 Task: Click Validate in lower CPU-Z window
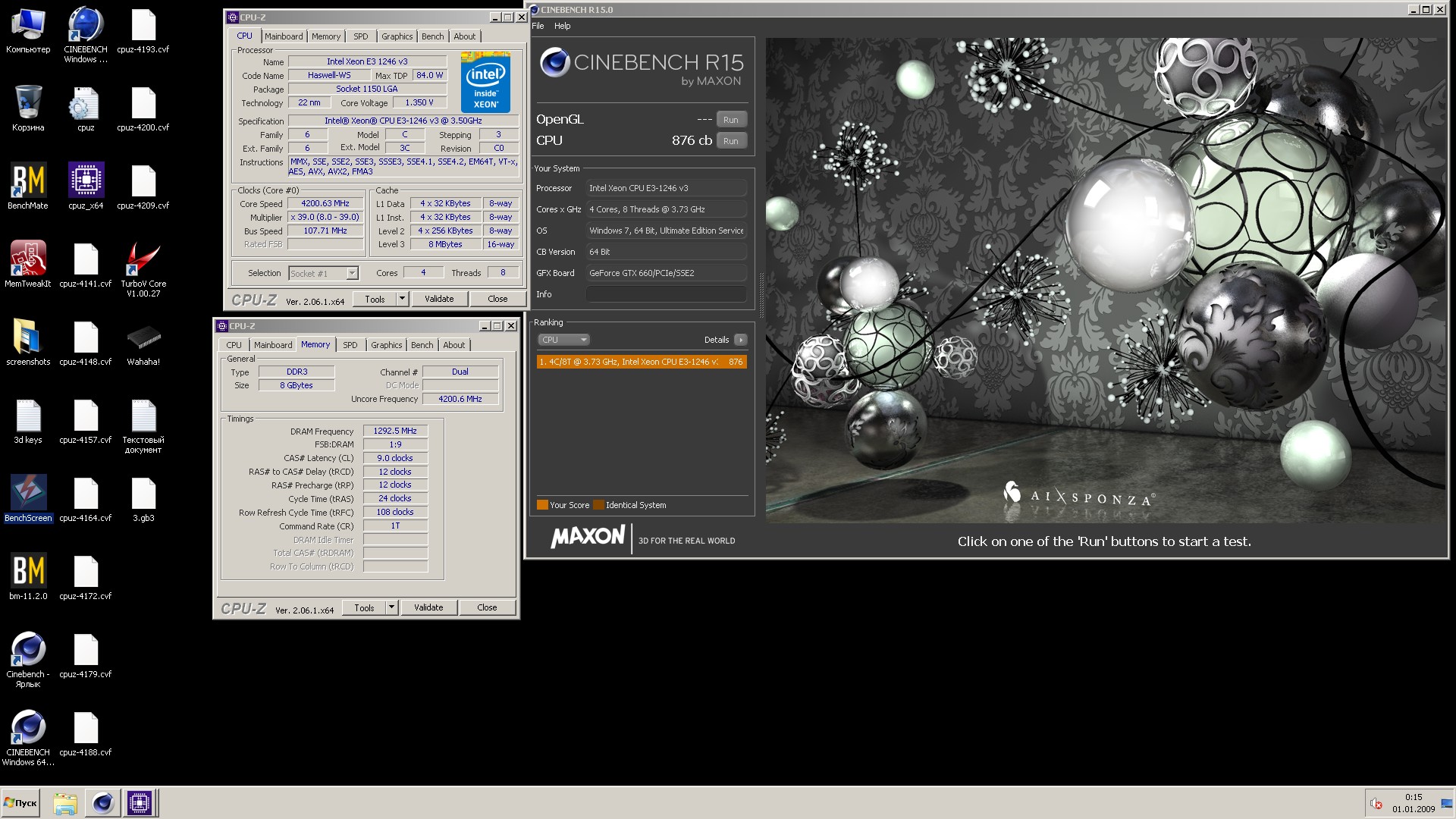tap(428, 607)
